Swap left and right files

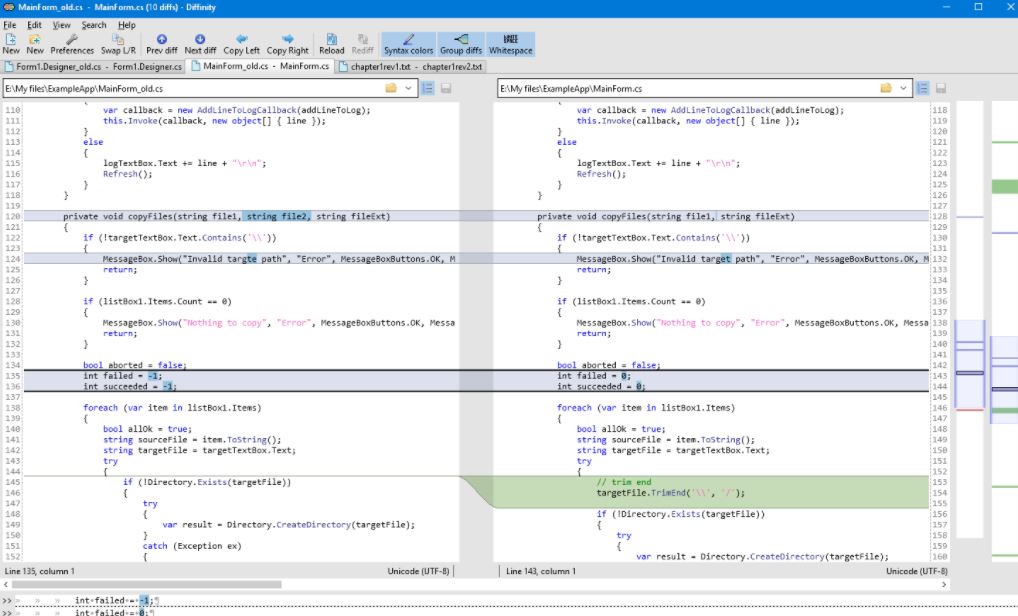(x=118, y=44)
